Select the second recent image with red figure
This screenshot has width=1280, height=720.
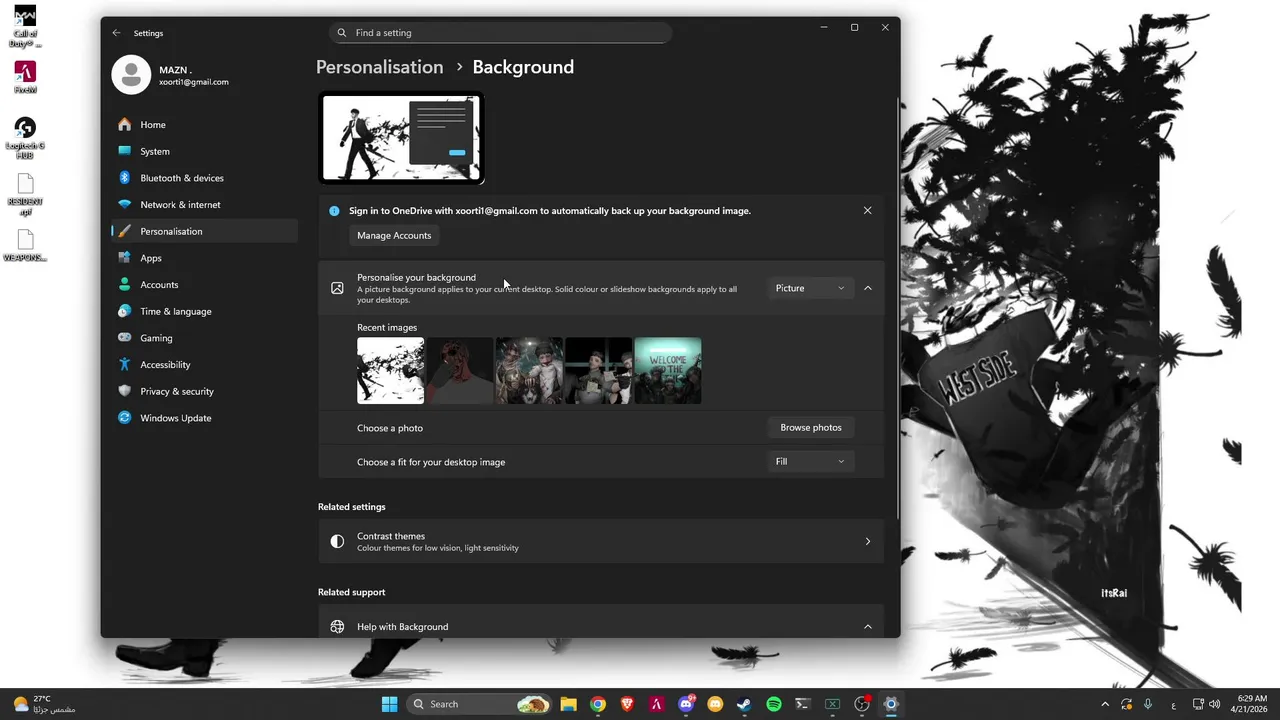click(460, 371)
